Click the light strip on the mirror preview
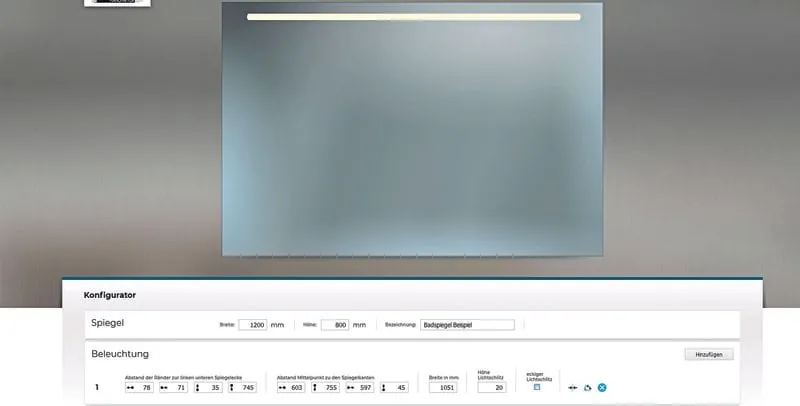This screenshot has height=406, width=800. (x=413, y=17)
